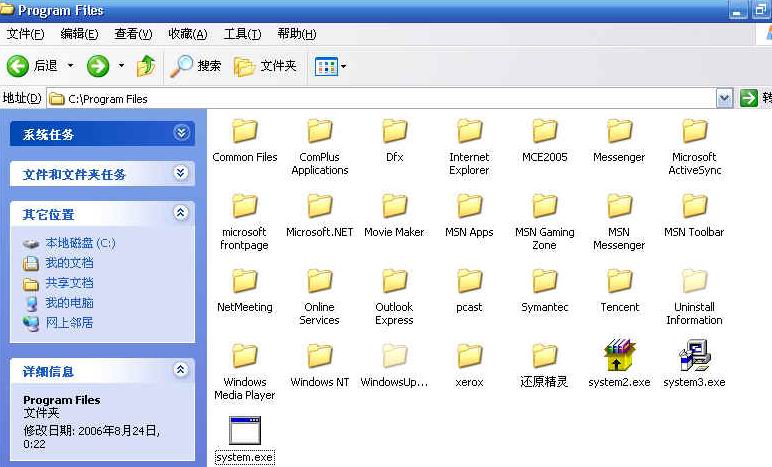772x467 pixels.
Task: Collapse the 其它位置 panel chevron
Action: click(x=181, y=213)
